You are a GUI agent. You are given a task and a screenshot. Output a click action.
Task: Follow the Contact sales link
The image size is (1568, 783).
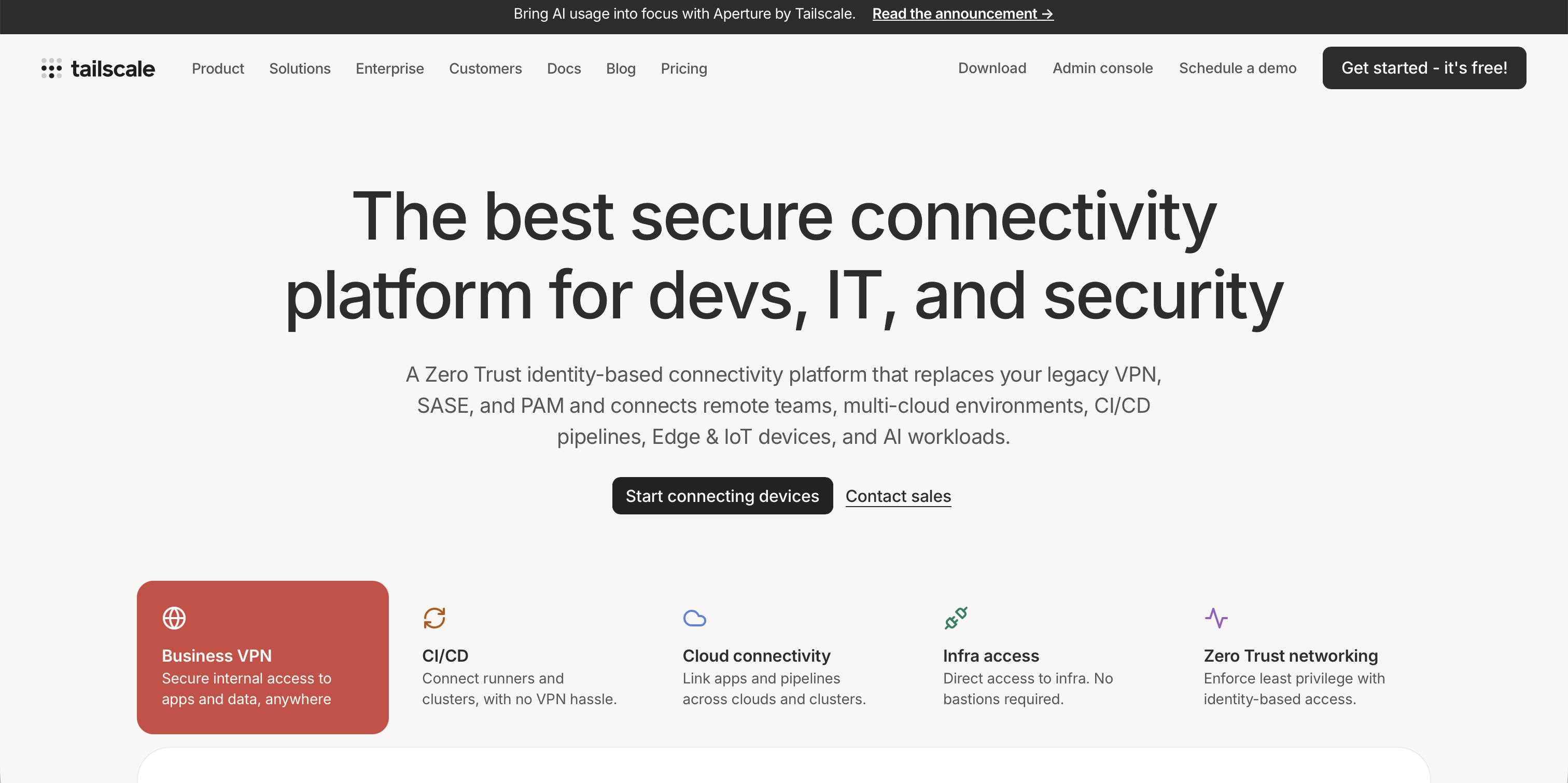[898, 496]
